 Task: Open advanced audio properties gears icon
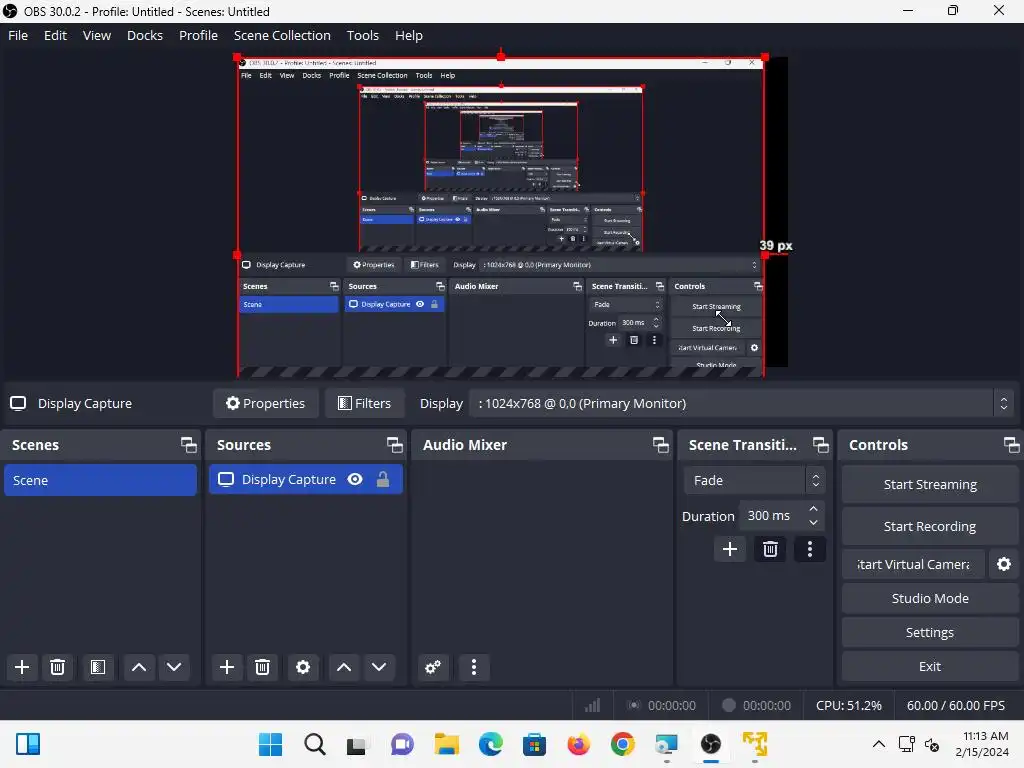433,667
